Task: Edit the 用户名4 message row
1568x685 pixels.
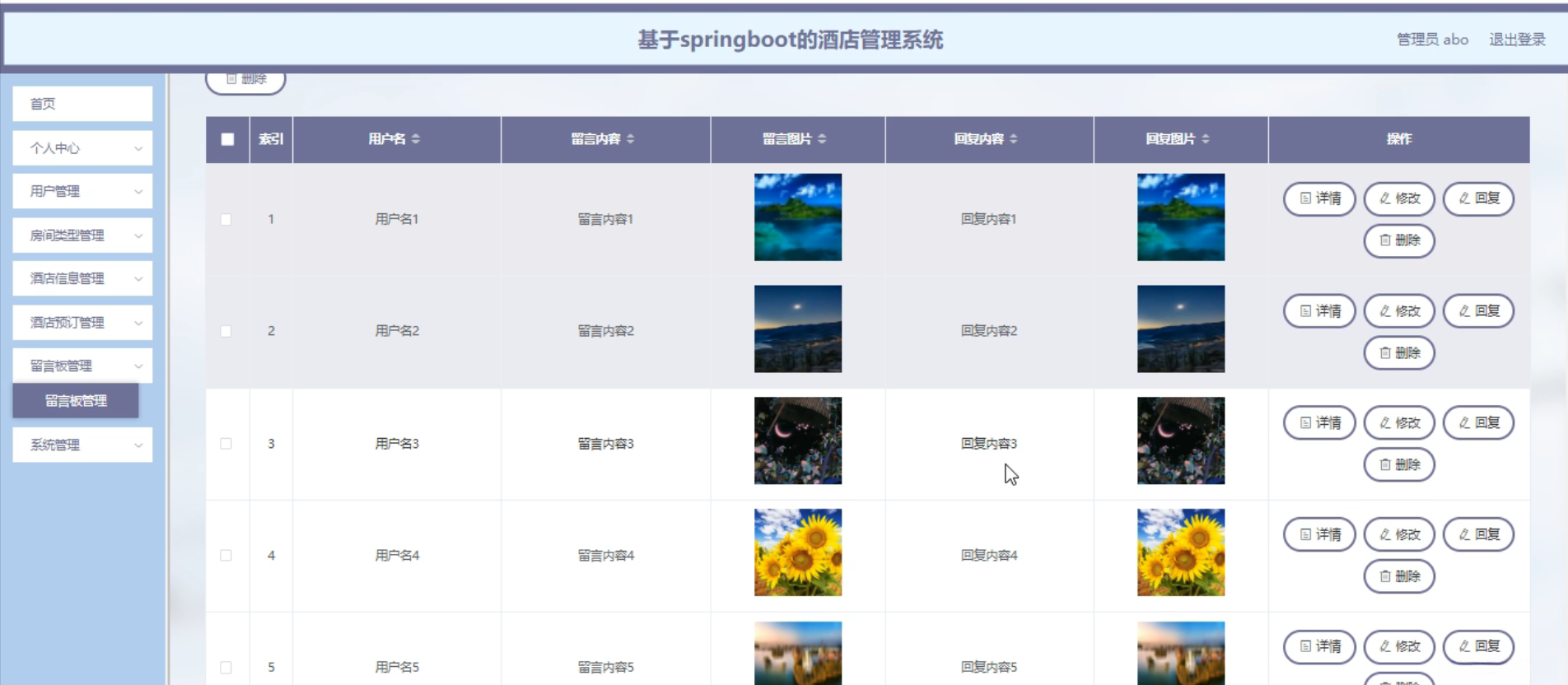Action: click(x=1399, y=535)
